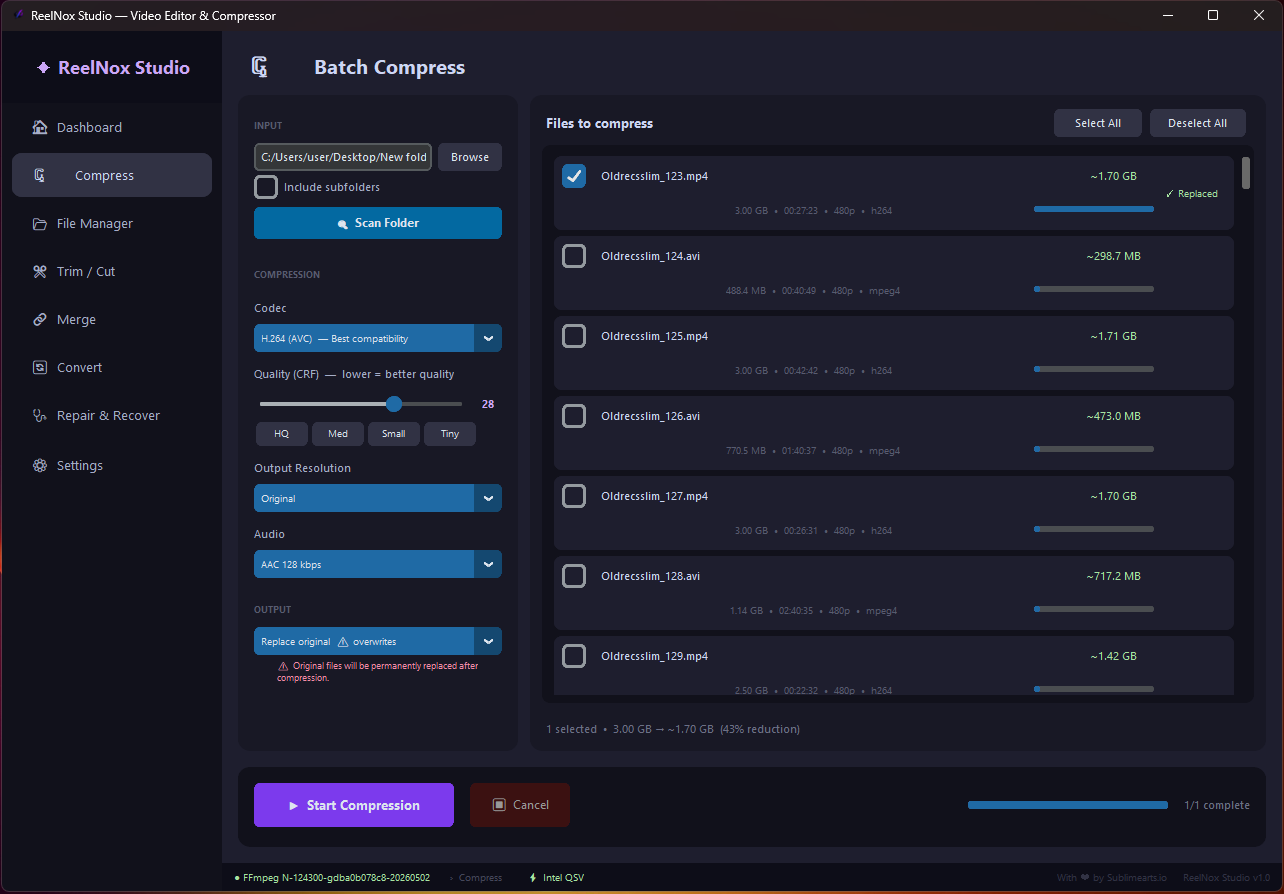
Task: Click Oldrecsslim_123.mp4 progress bar
Action: [1094, 209]
